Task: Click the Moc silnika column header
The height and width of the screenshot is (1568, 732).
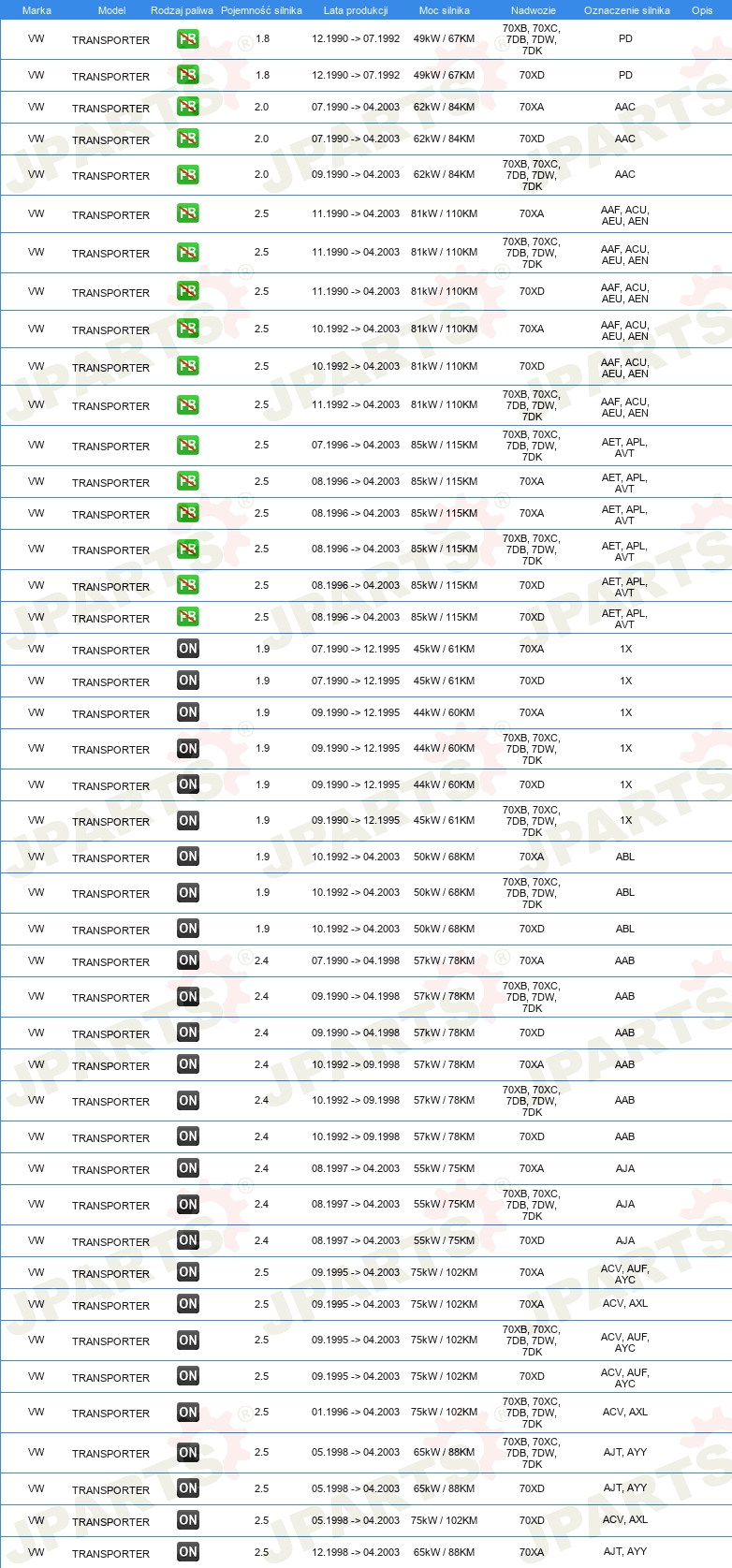Action: click(x=445, y=10)
